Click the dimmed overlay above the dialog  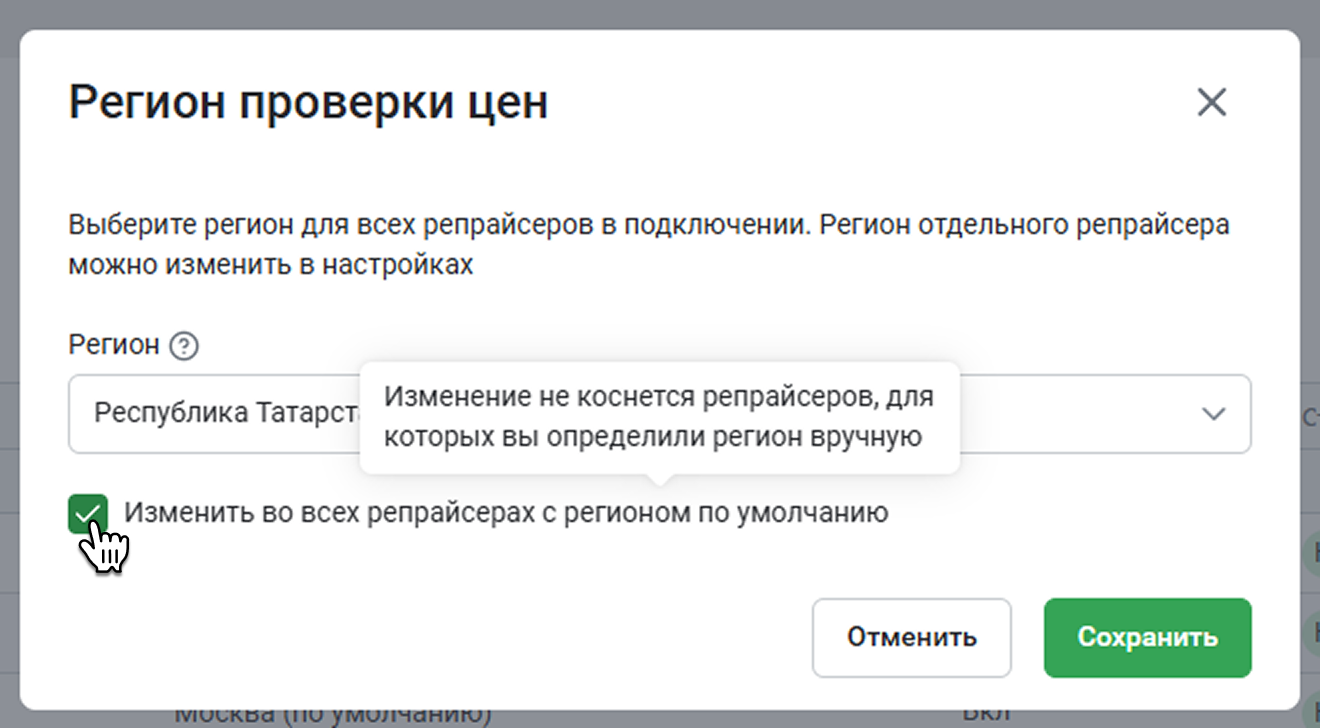tap(660, 14)
